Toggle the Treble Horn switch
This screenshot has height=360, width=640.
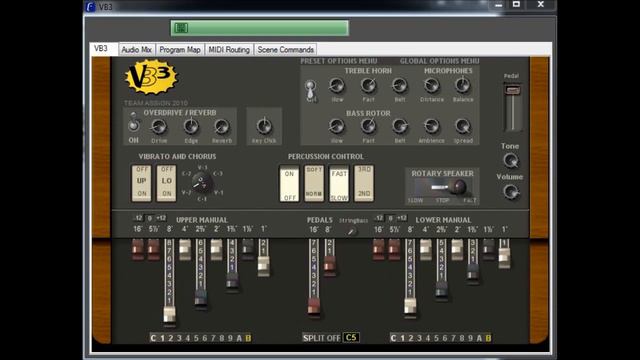(x=311, y=89)
